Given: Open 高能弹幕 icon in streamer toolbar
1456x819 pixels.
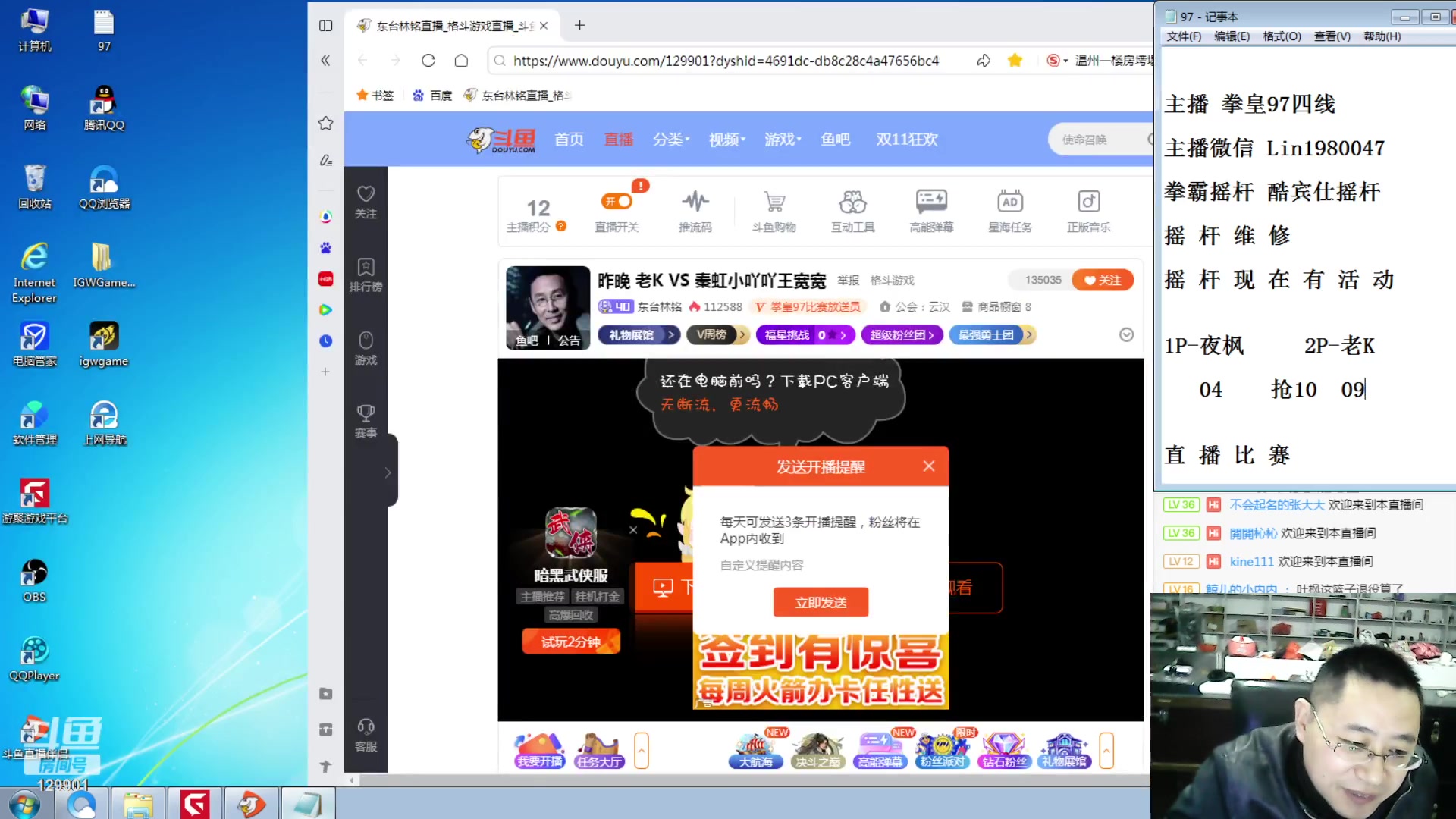Looking at the screenshot, I should [x=931, y=211].
